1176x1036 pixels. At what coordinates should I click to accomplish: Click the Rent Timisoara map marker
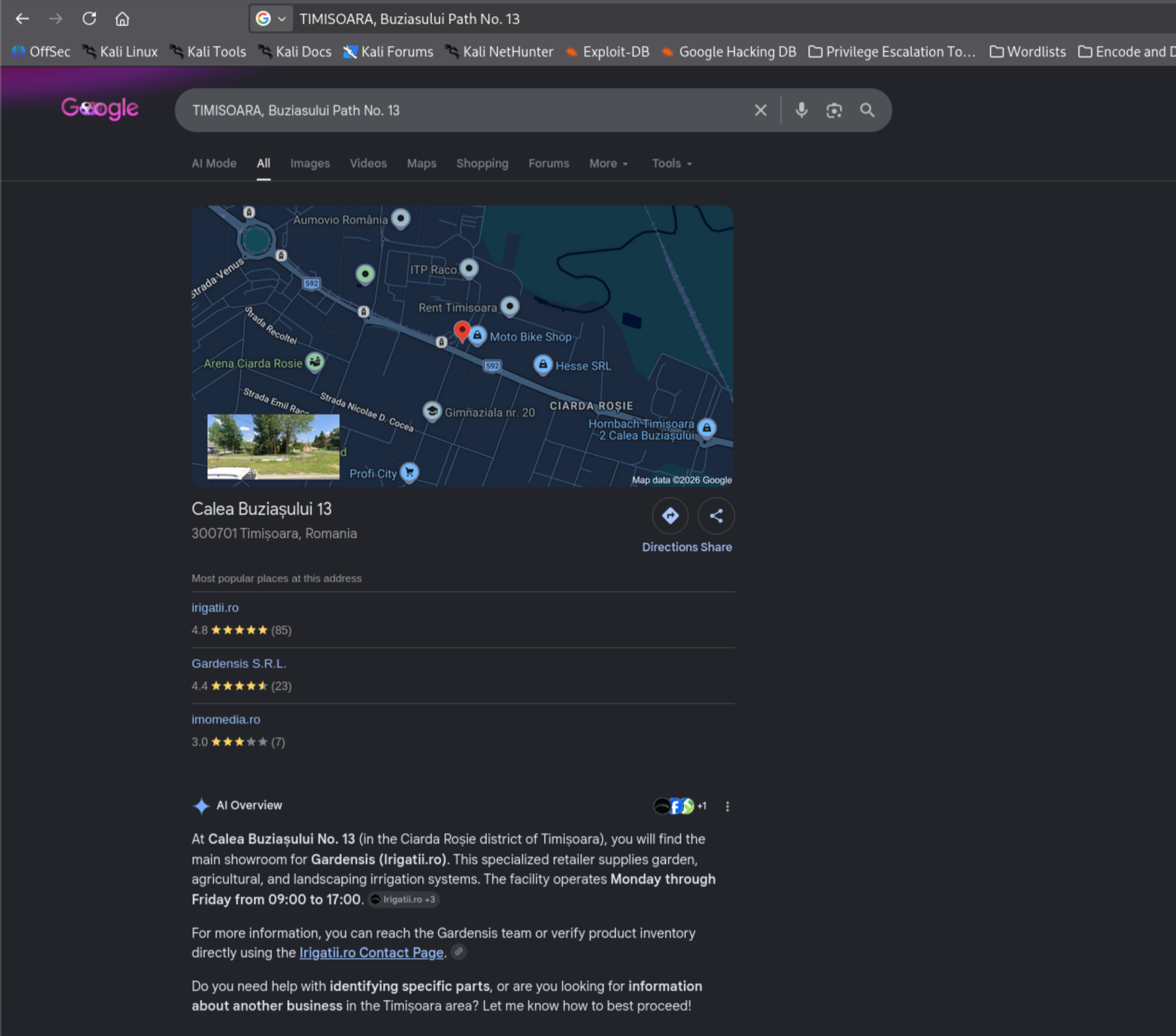(x=510, y=306)
